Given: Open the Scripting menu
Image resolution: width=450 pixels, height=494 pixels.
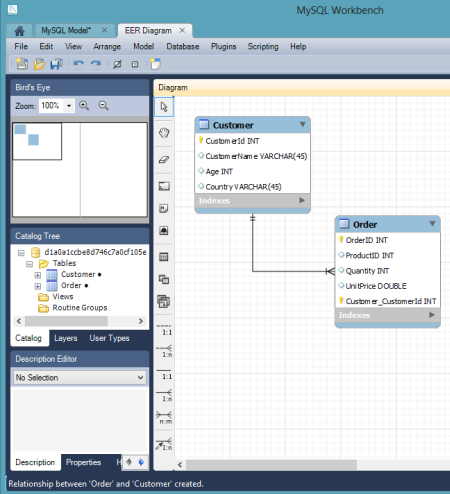Looking at the screenshot, I should (263, 46).
